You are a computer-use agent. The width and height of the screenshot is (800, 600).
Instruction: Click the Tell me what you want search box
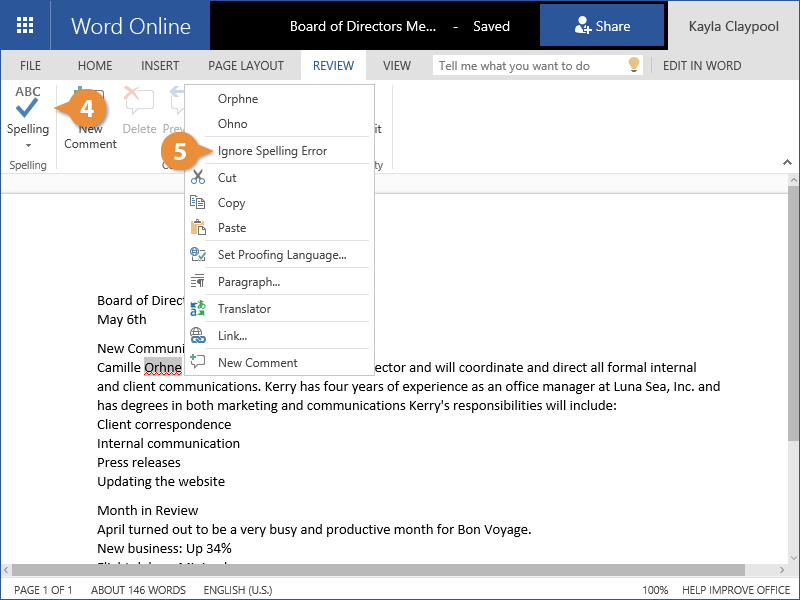point(528,66)
